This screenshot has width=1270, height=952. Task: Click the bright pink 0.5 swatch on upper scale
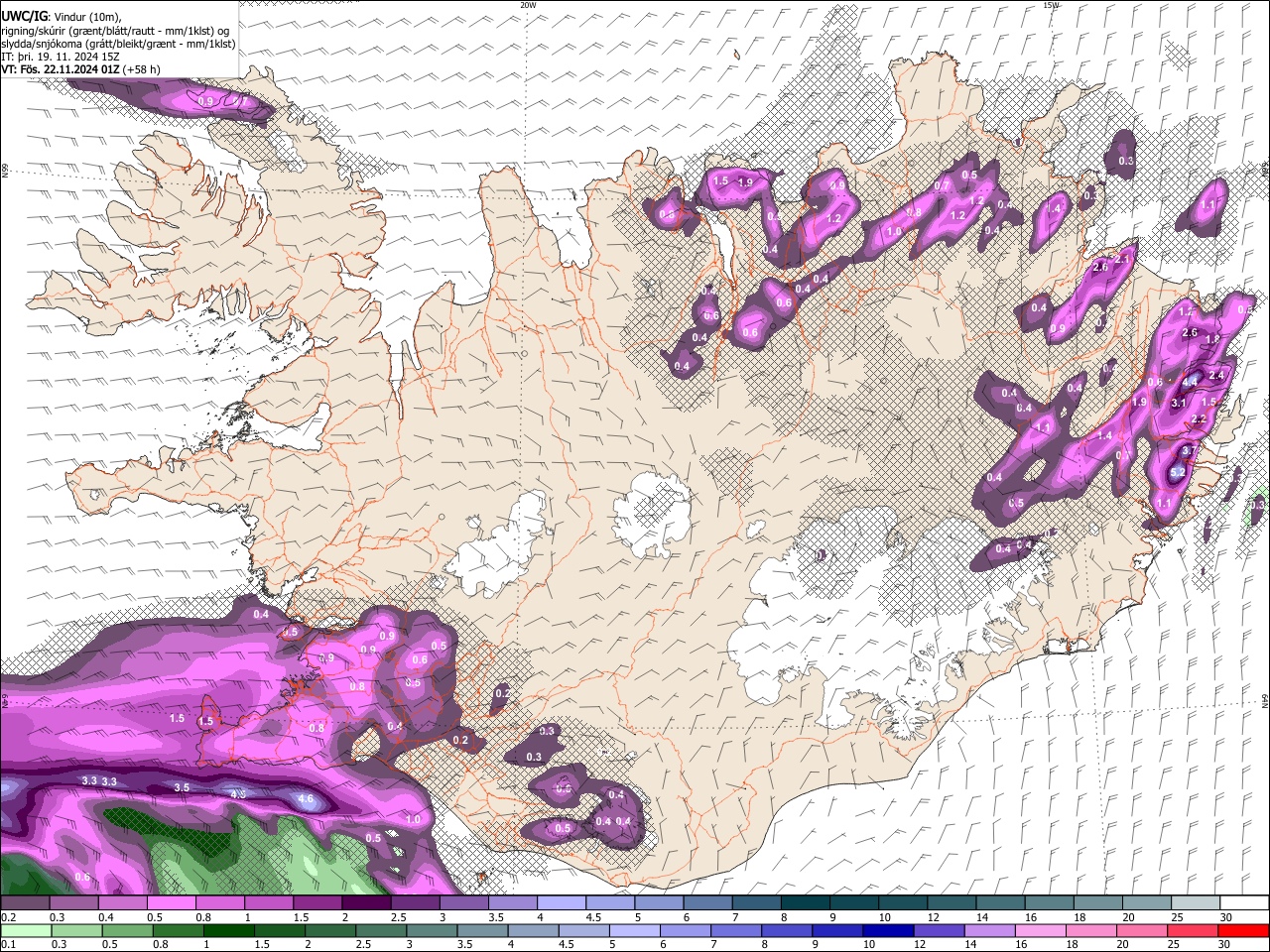point(171,903)
